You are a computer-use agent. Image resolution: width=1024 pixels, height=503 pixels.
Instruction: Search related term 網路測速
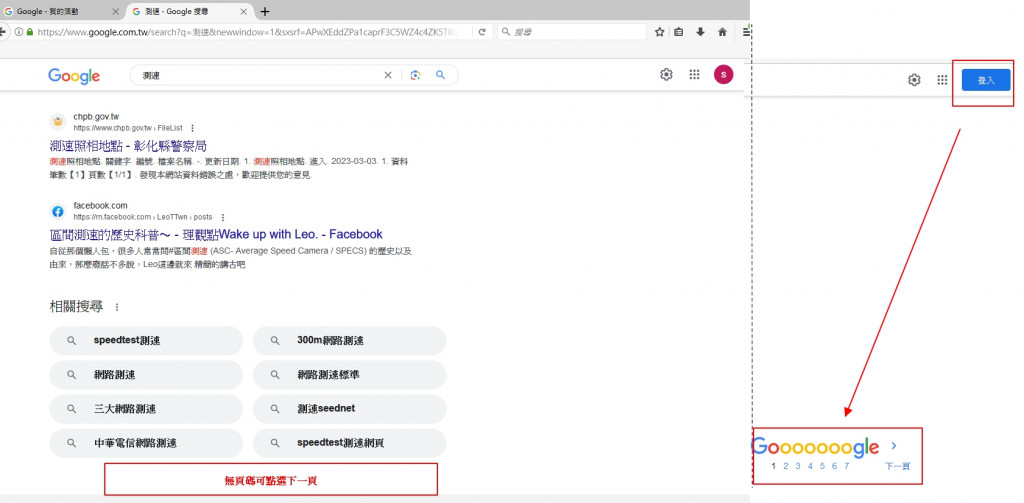[x=146, y=375]
